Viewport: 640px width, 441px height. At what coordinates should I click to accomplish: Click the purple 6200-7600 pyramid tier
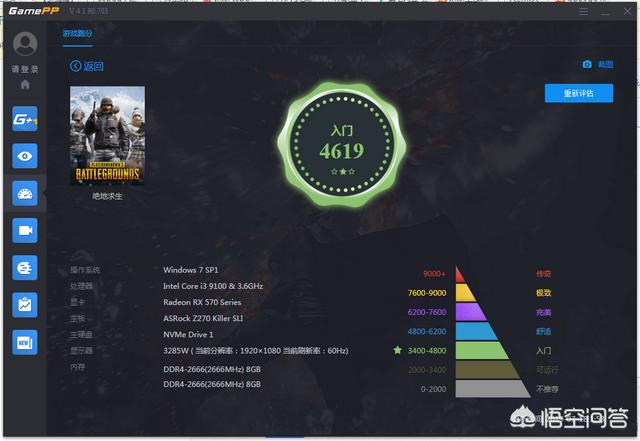pos(471,312)
